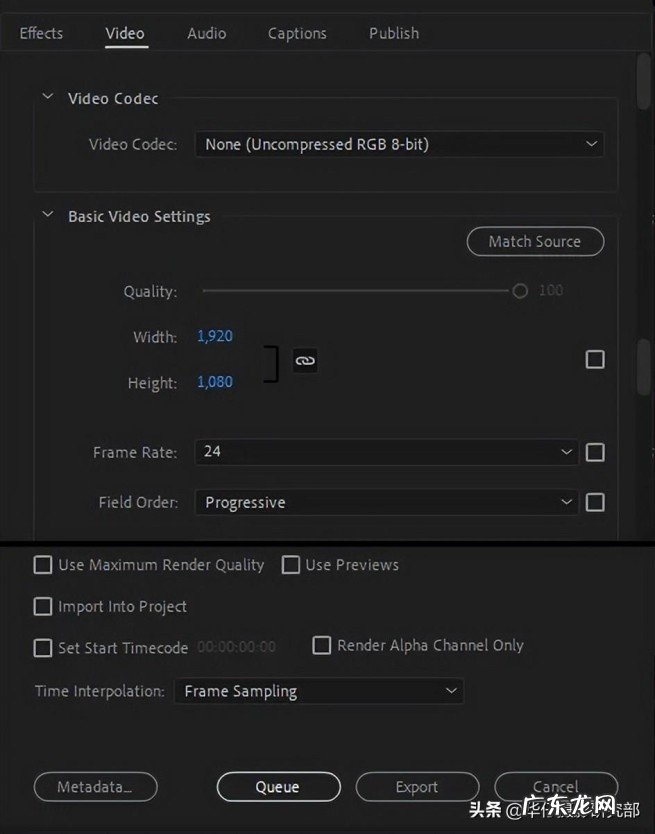Open the Field Order dropdown
Viewport: 655px width, 834px height.
point(386,502)
